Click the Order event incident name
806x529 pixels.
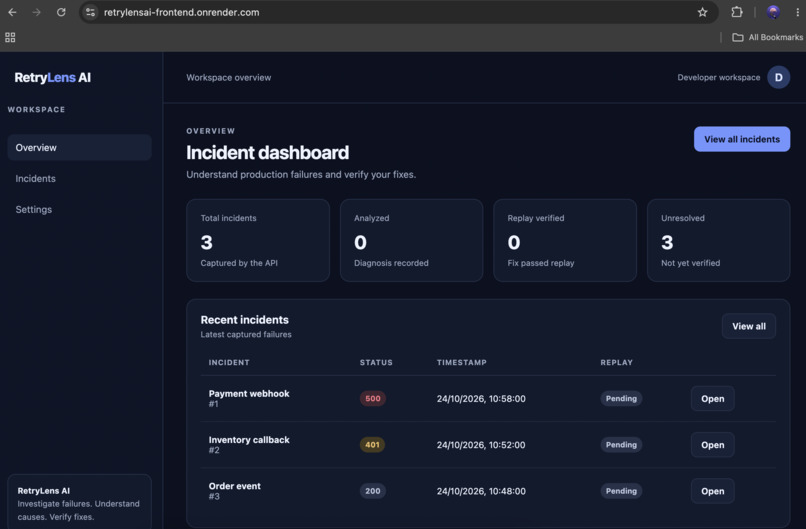234,486
